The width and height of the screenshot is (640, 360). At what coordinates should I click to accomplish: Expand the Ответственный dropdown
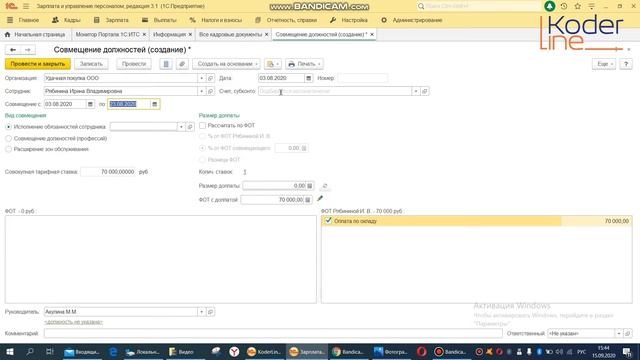click(619, 333)
